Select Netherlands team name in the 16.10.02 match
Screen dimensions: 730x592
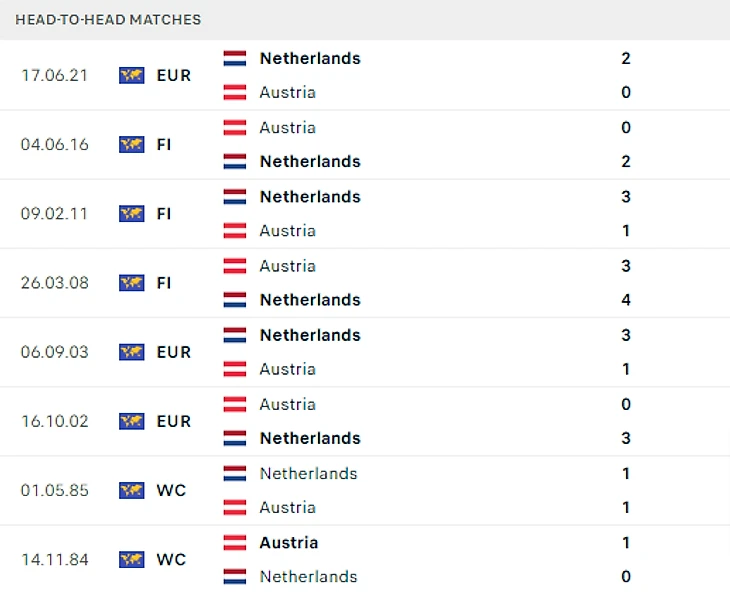pyautogui.click(x=310, y=438)
